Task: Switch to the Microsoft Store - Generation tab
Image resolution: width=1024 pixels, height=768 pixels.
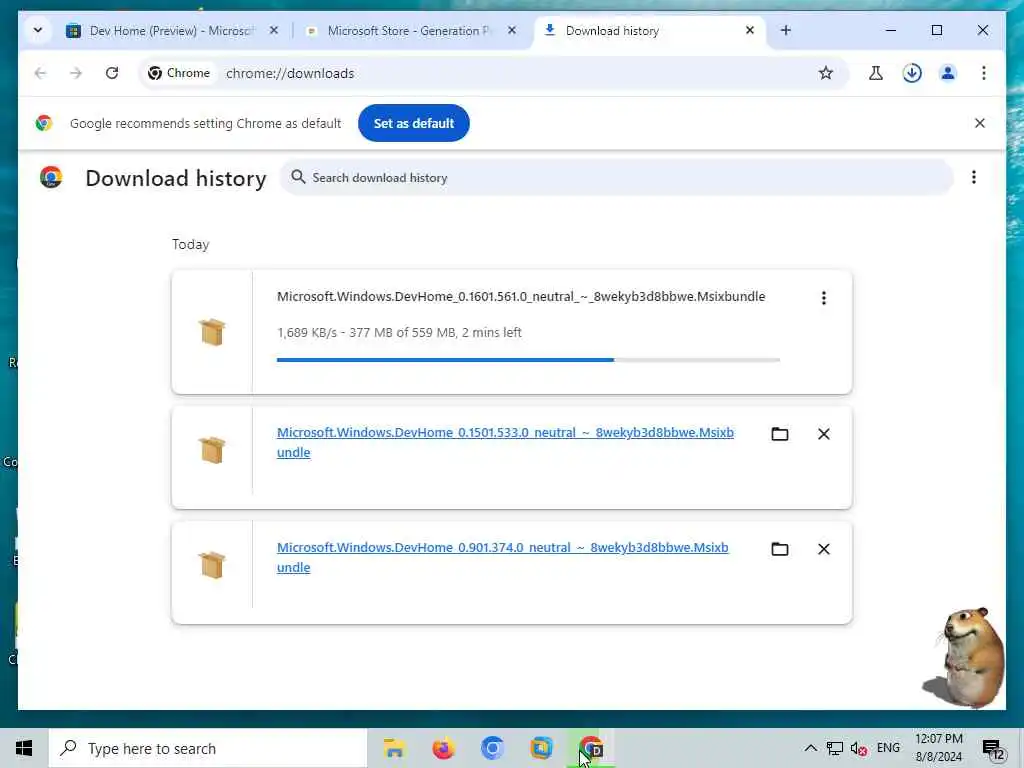Action: point(409,31)
